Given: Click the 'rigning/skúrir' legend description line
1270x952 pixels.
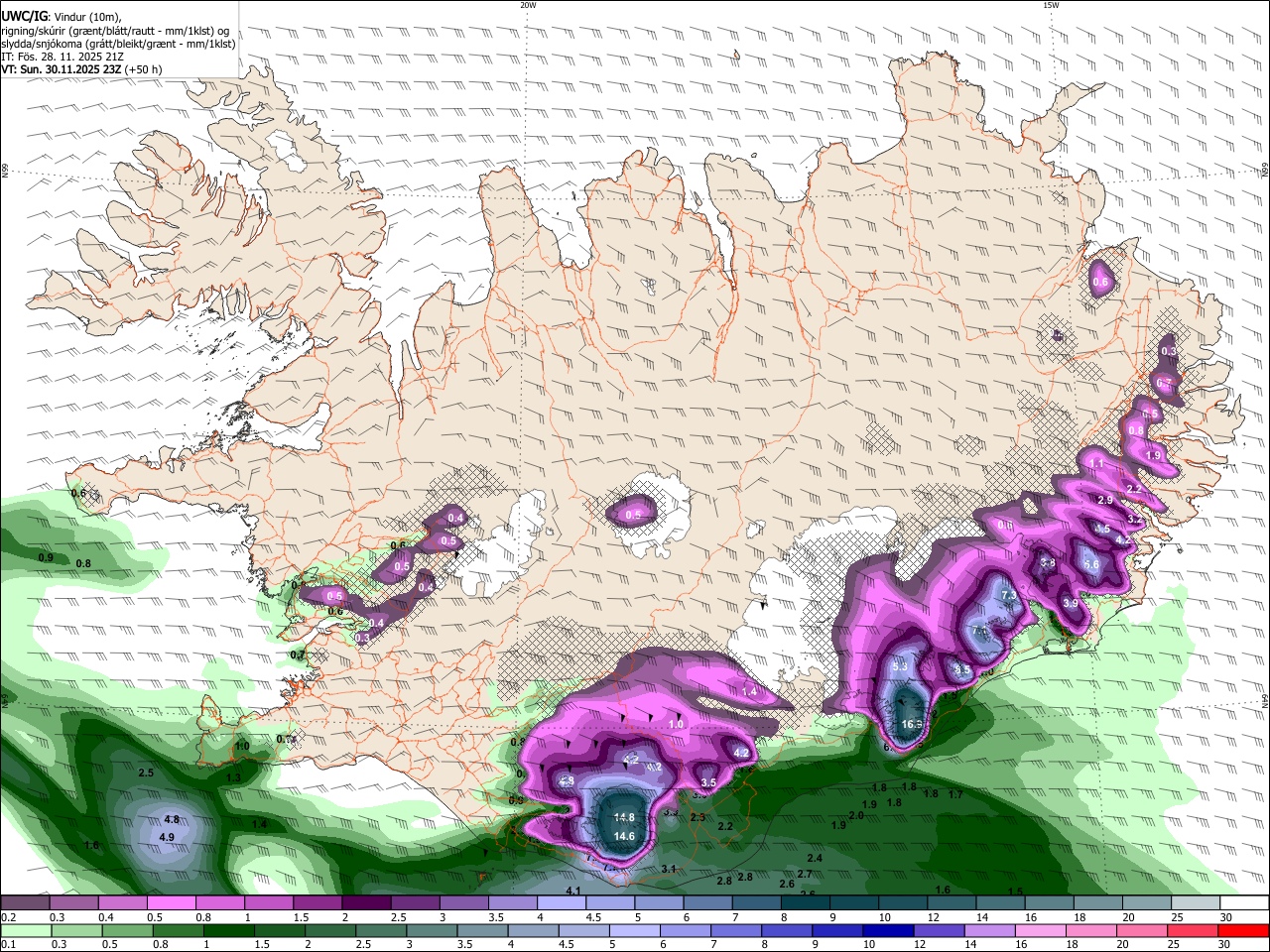Looking at the screenshot, I should click(114, 31).
